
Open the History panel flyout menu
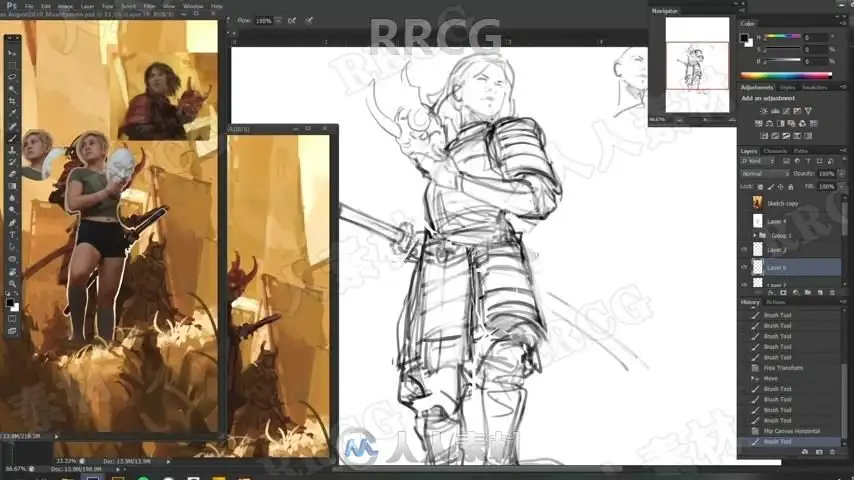pyautogui.click(x=844, y=302)
